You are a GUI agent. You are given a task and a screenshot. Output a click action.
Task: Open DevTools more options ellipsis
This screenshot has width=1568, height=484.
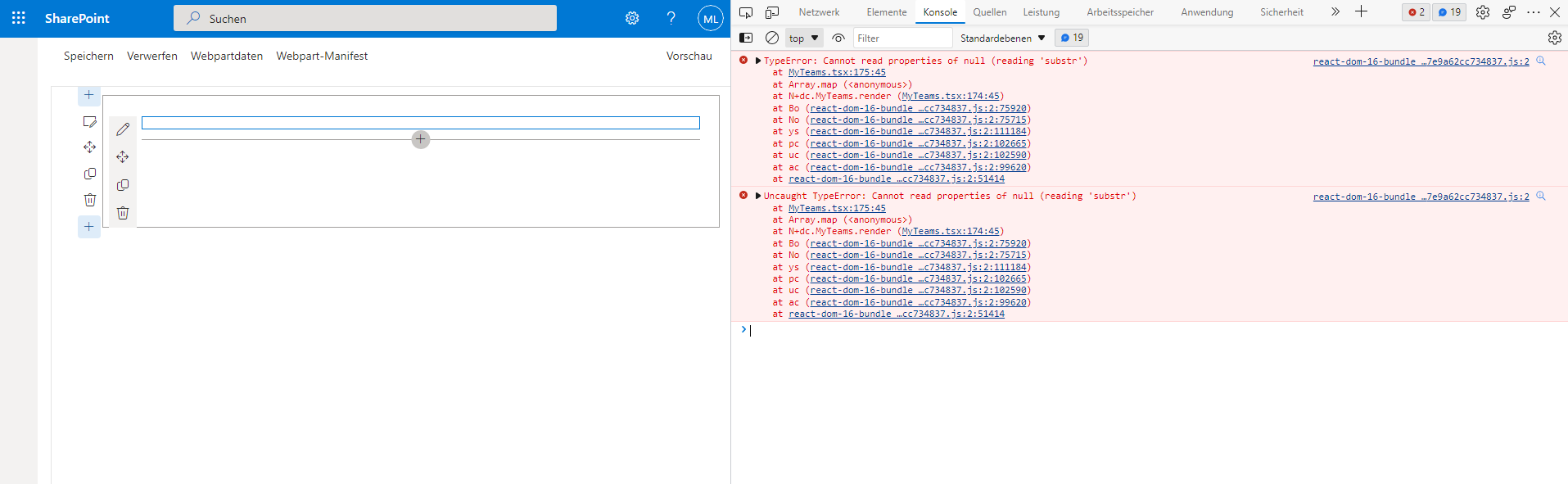1534,12
